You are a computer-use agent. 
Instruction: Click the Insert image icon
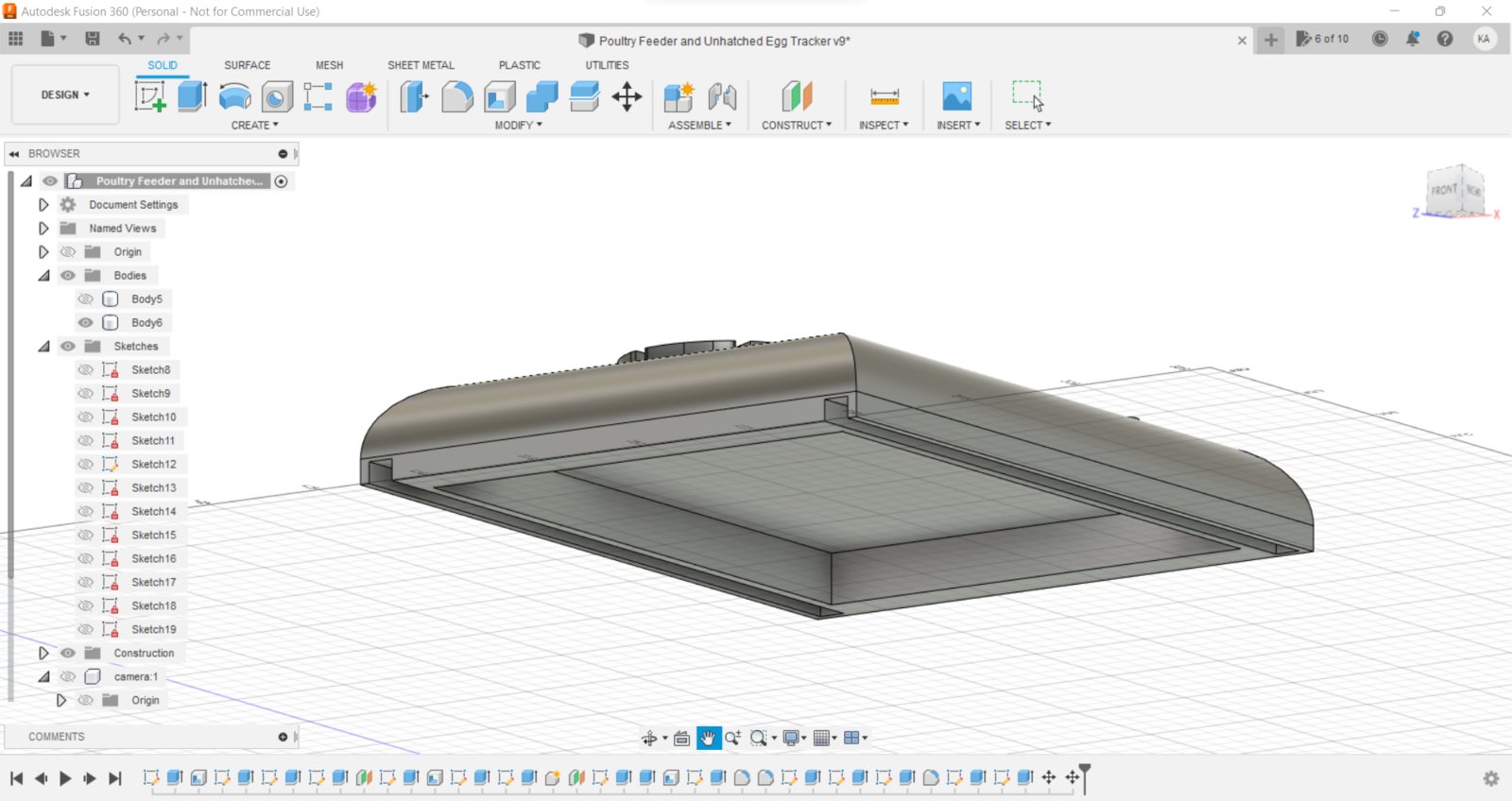click(x=956, y=96)
